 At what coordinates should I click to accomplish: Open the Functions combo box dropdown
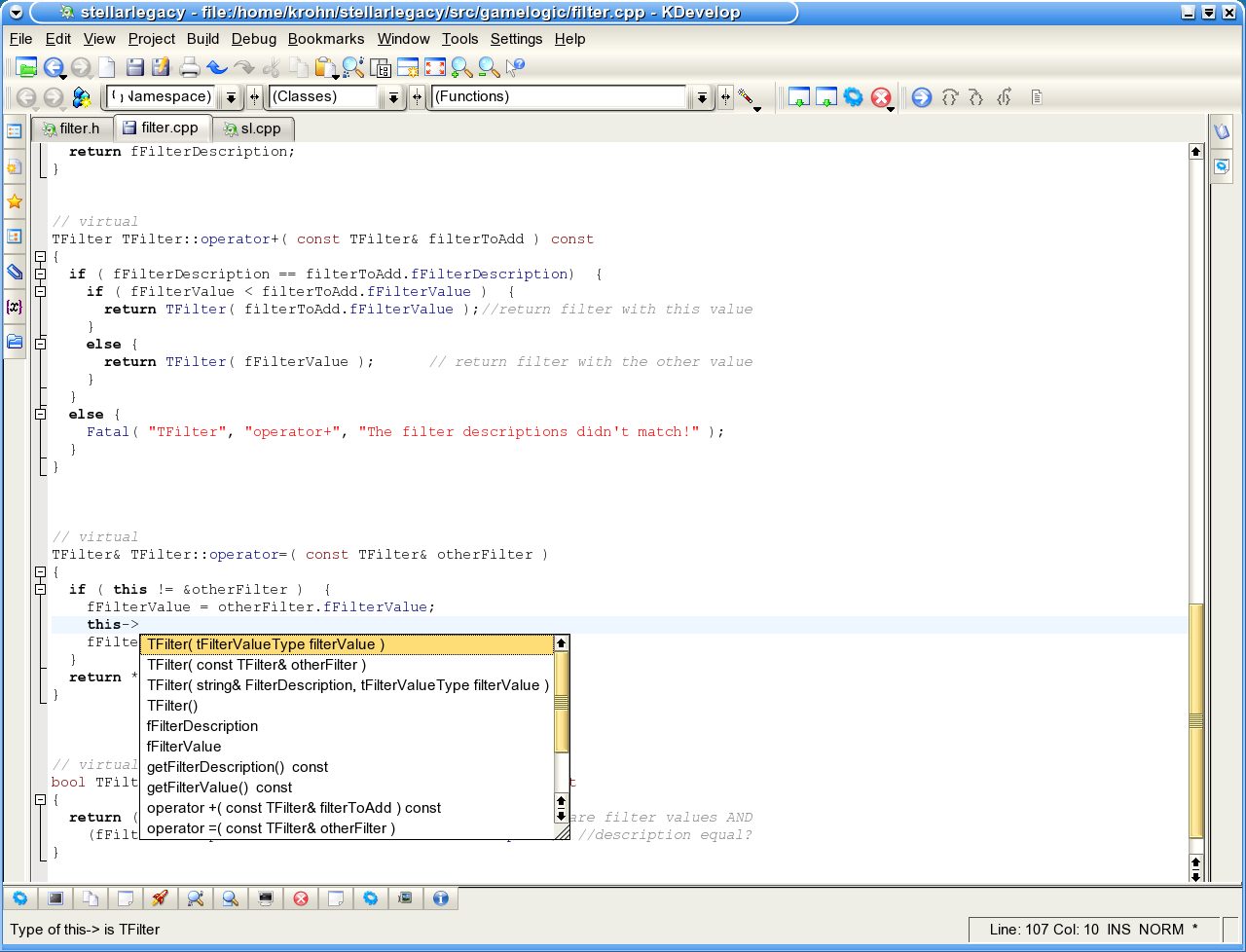tap(701, 97)
